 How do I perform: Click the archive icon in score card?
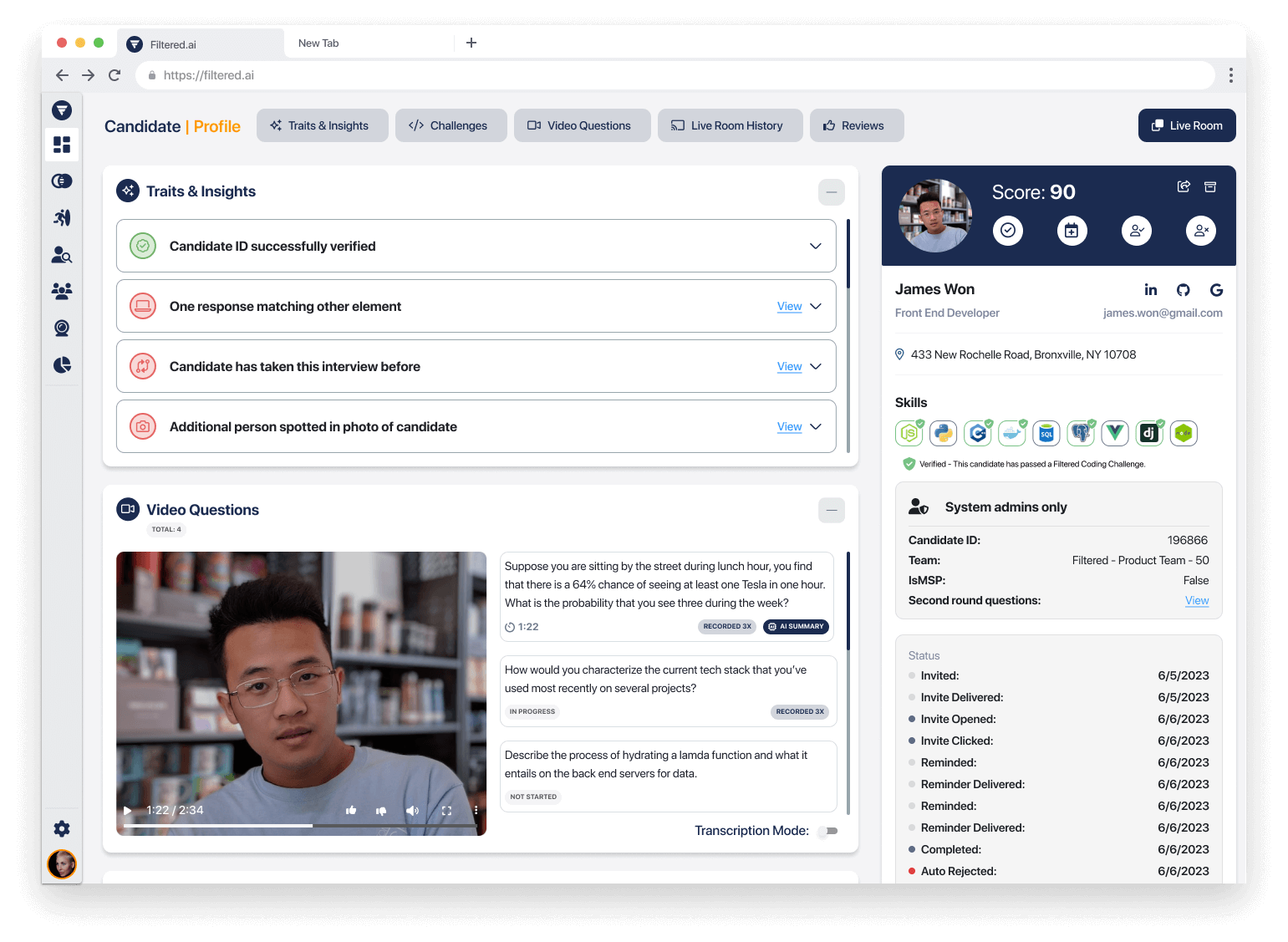point(1209,186)
